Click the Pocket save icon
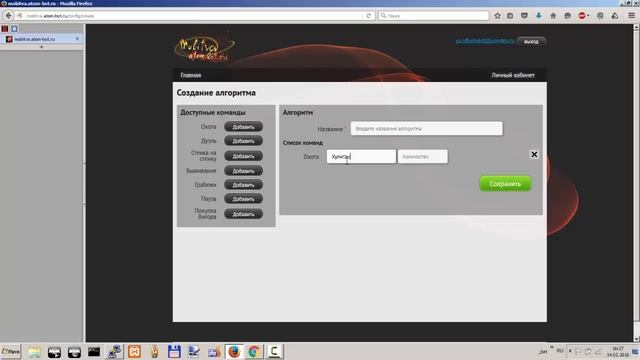This screenshot has height=360, width=640. pos(524,16)
